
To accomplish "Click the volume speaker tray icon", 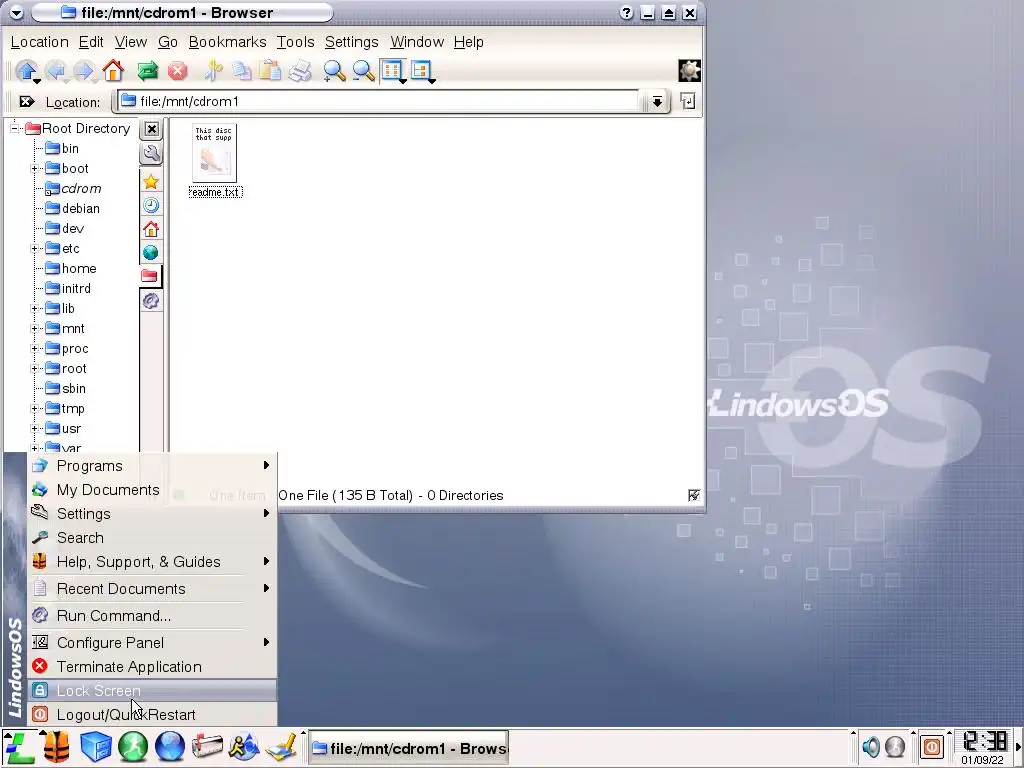I will click(x=871, y=746).
